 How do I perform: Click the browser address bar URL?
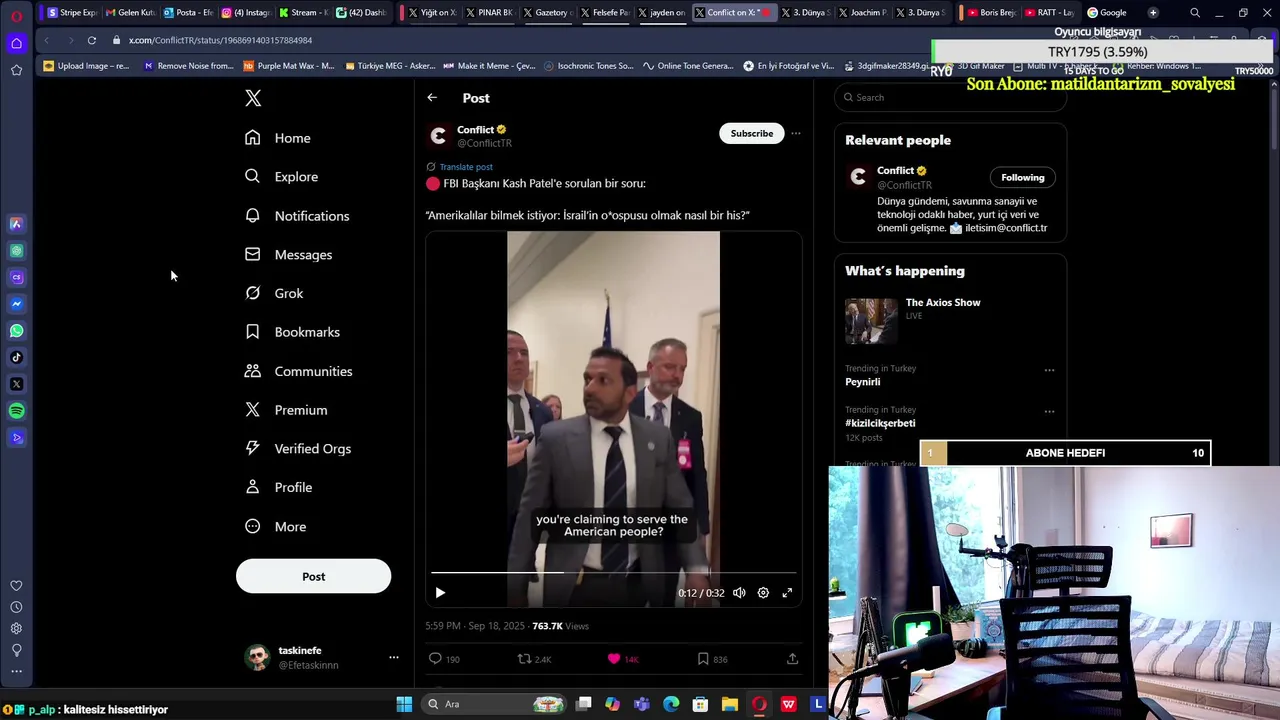(220, 40)
